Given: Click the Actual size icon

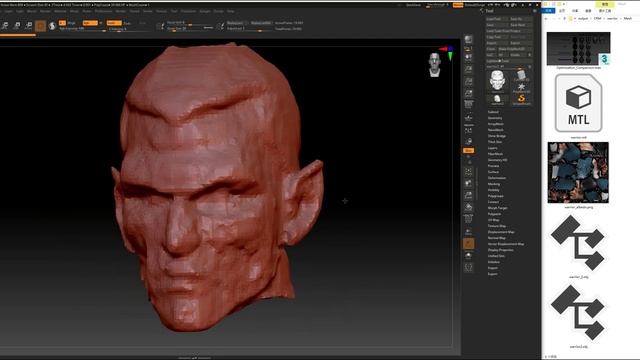Looking at the screenshot, I should 468,81.
